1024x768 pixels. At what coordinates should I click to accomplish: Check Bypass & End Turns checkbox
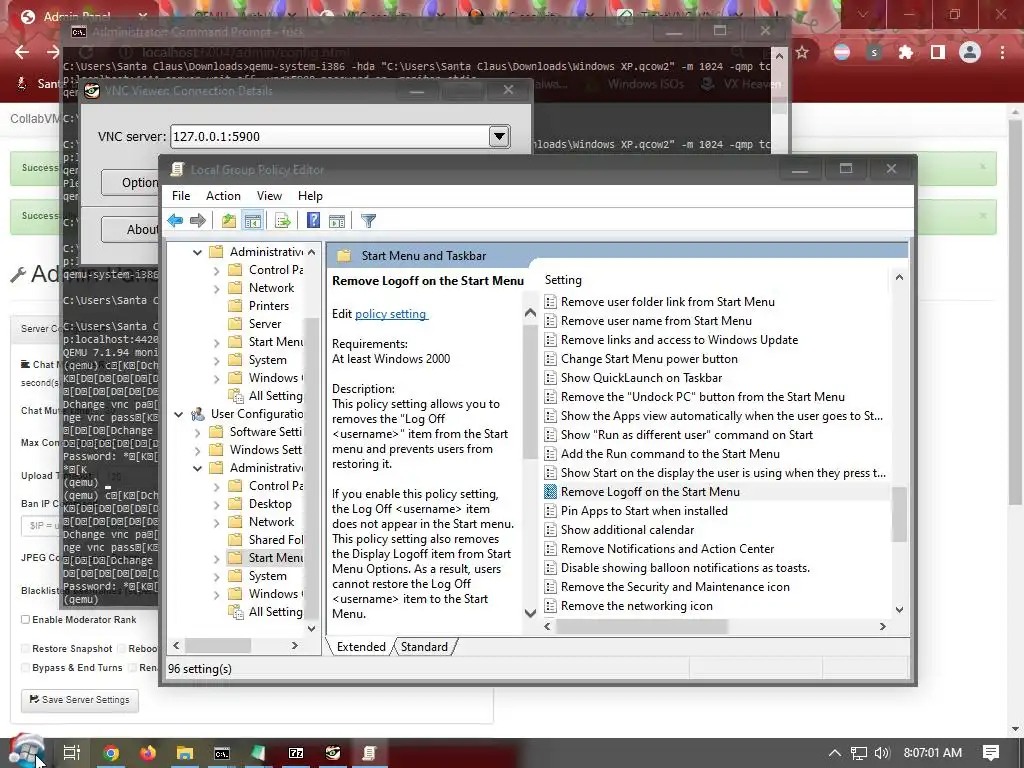tap(25, 667)
